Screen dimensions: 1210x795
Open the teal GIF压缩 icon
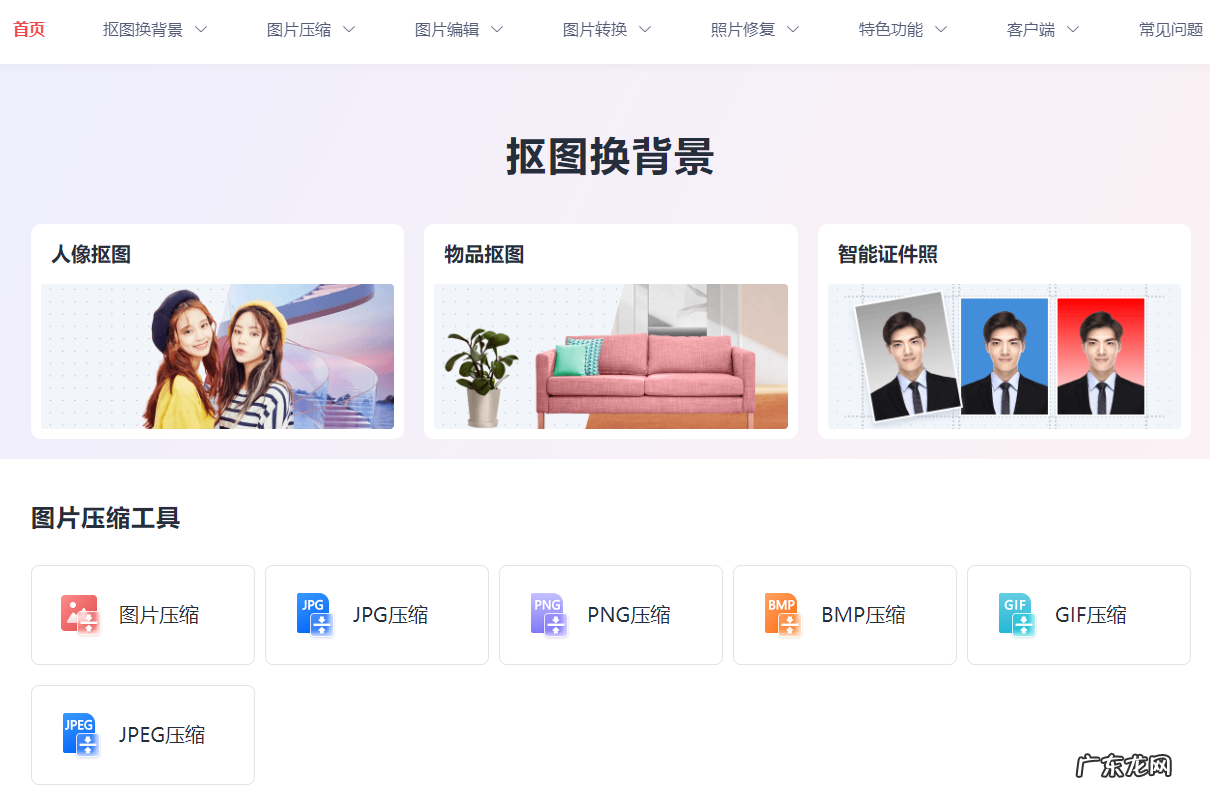pos(1016,615)
